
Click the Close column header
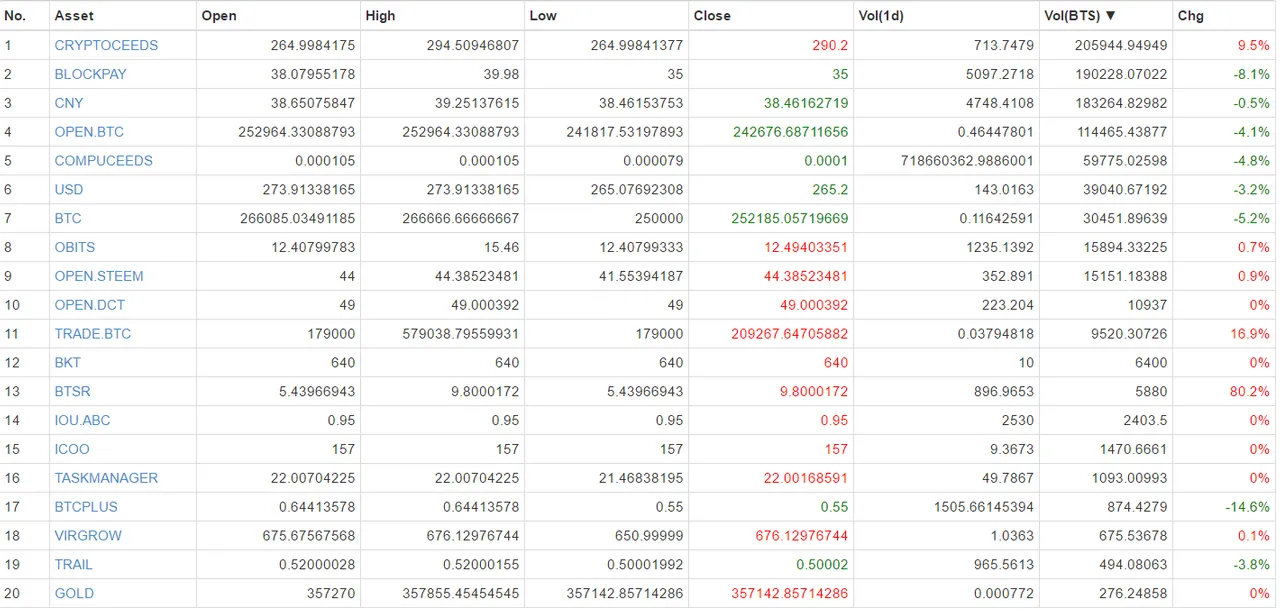(x=712, y=16)
